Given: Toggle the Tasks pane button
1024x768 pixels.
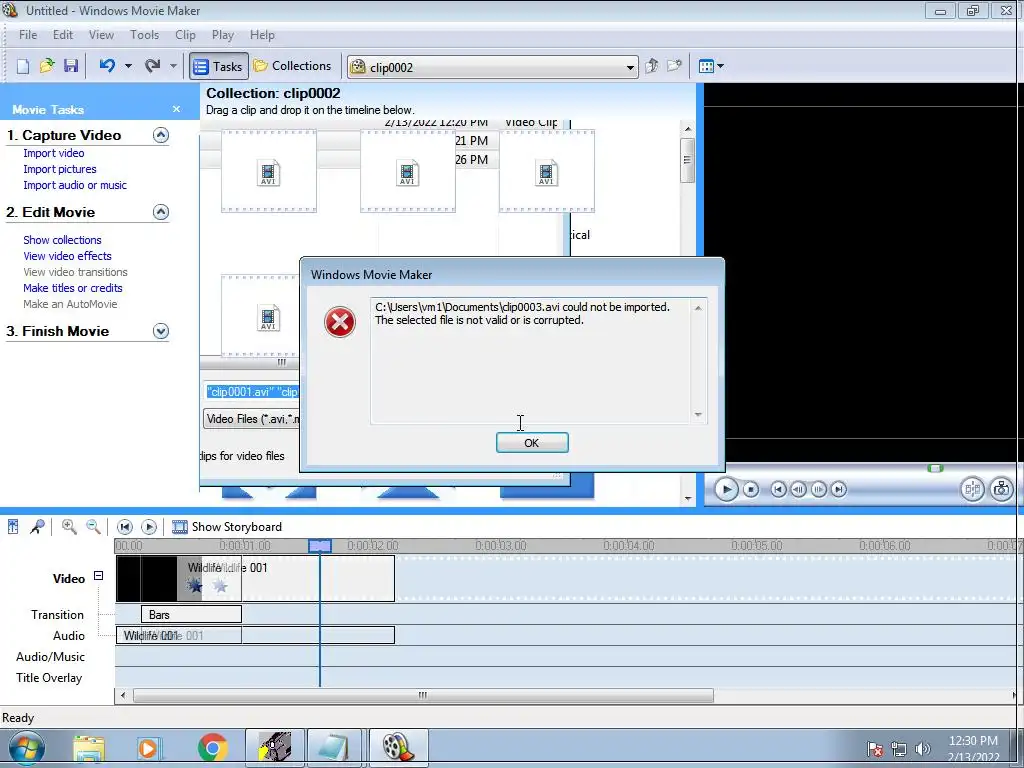Looking at the screenshot, I should [x=219, y=66].
